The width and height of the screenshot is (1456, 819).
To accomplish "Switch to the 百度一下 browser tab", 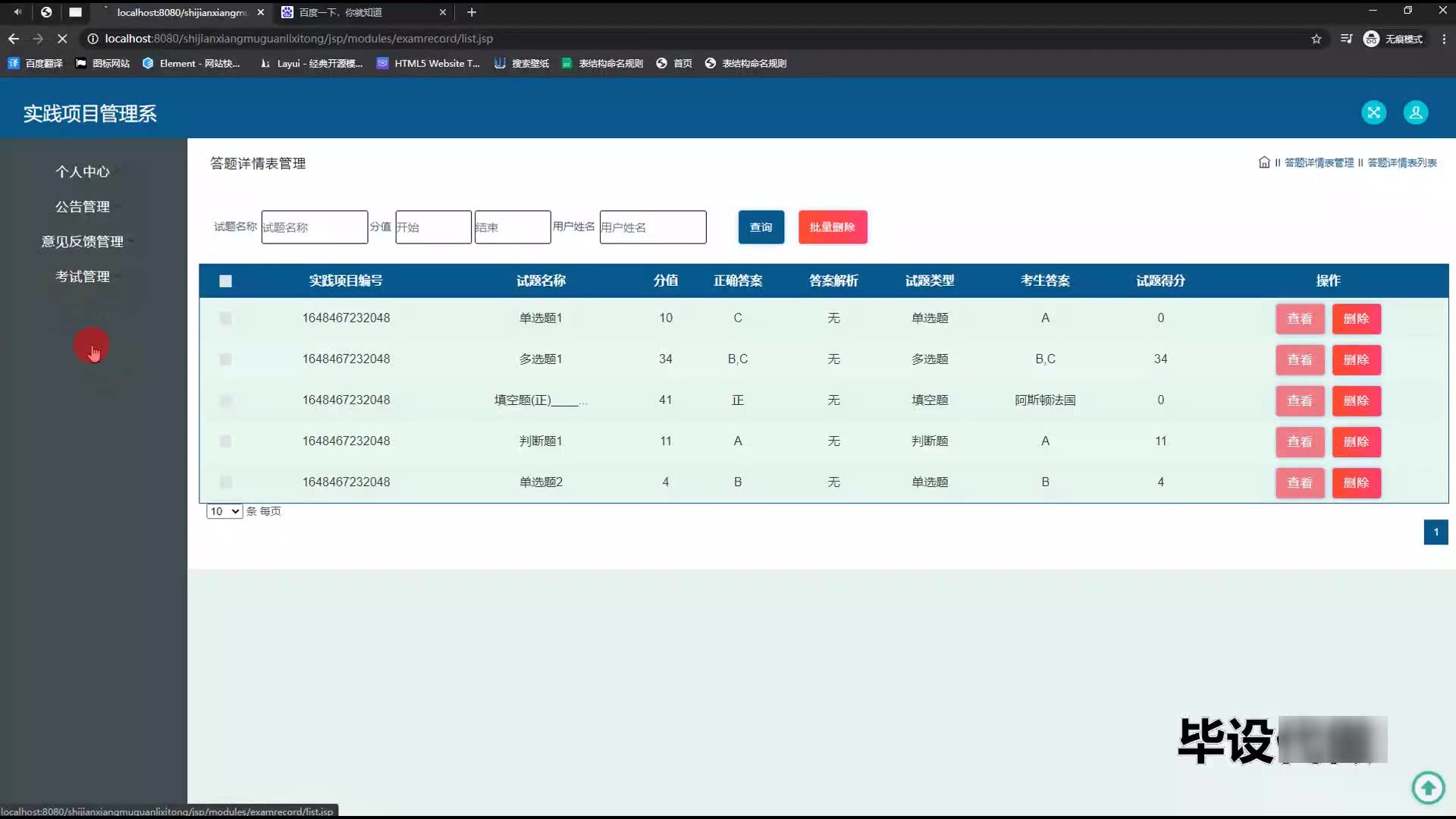I will coord(362,12).
